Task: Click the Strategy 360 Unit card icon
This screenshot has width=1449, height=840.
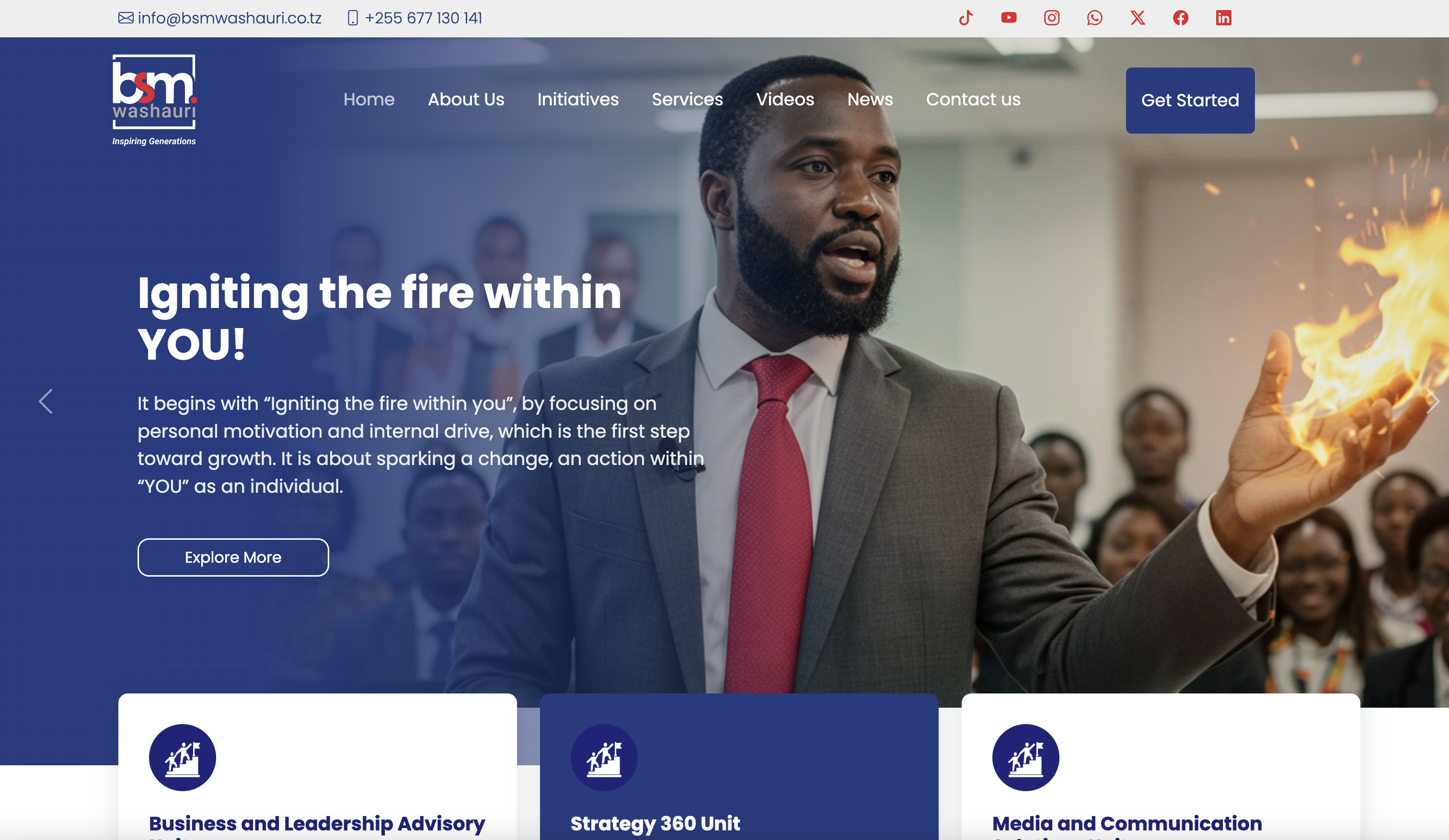Action: pos(604,757)
